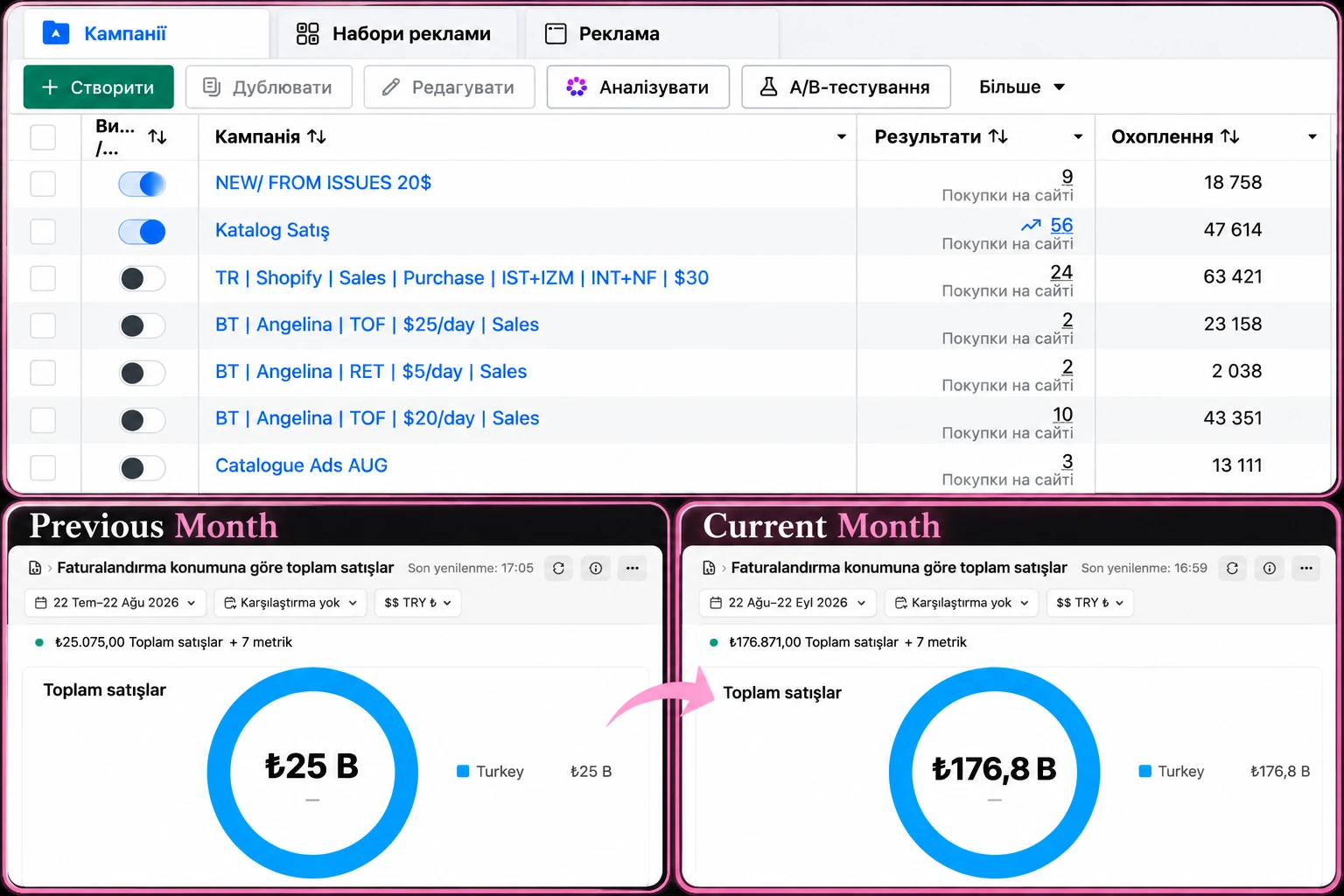Open info for Previous Month report
This screenshot has height=896, width=1344.
(x=596, y=568)
